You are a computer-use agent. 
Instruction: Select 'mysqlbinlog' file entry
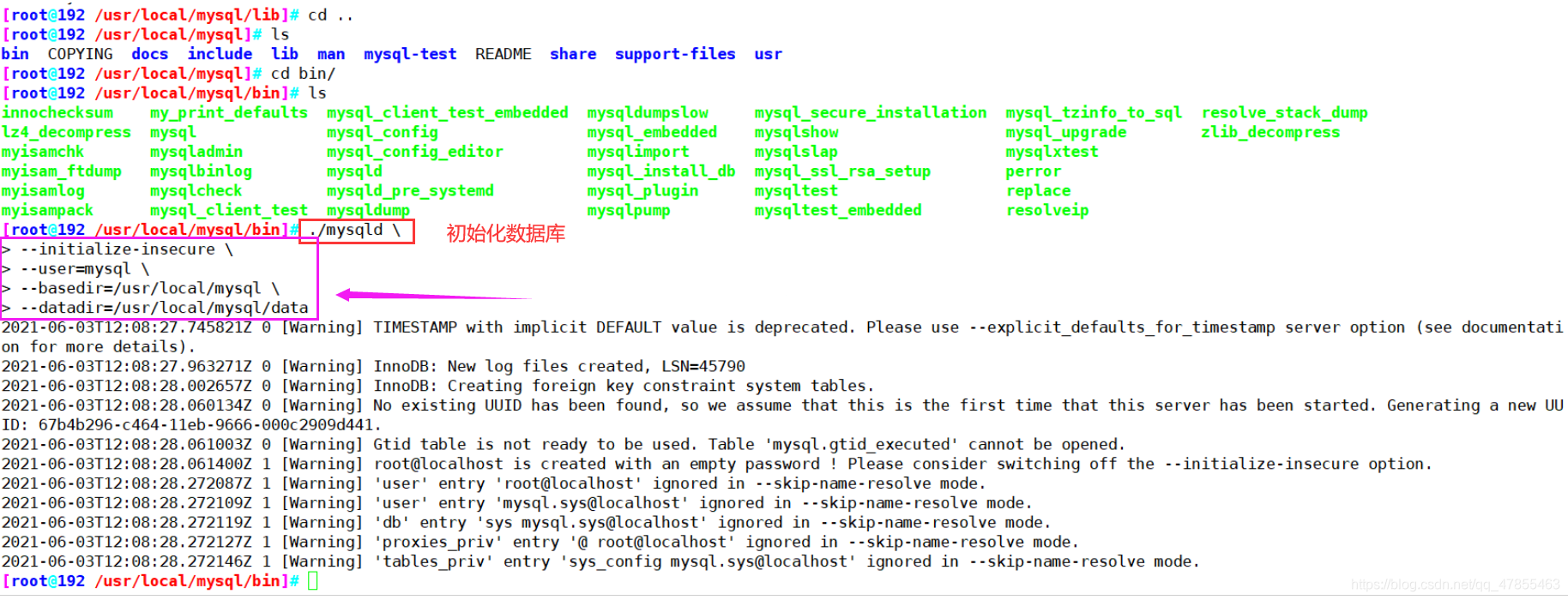point(201,171)
